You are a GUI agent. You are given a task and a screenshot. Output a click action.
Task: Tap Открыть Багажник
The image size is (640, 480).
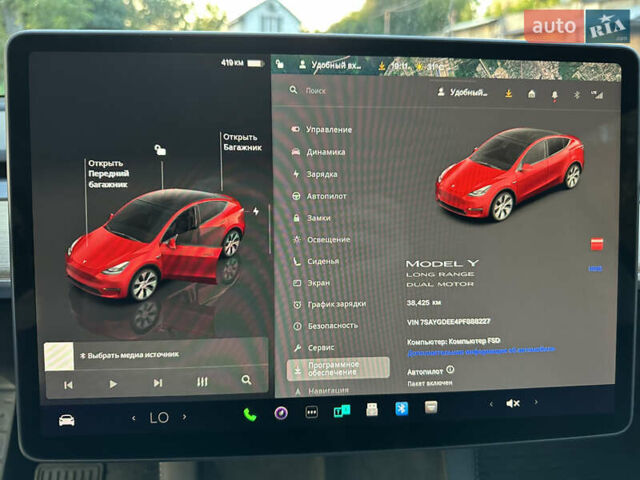click(242, 142)
